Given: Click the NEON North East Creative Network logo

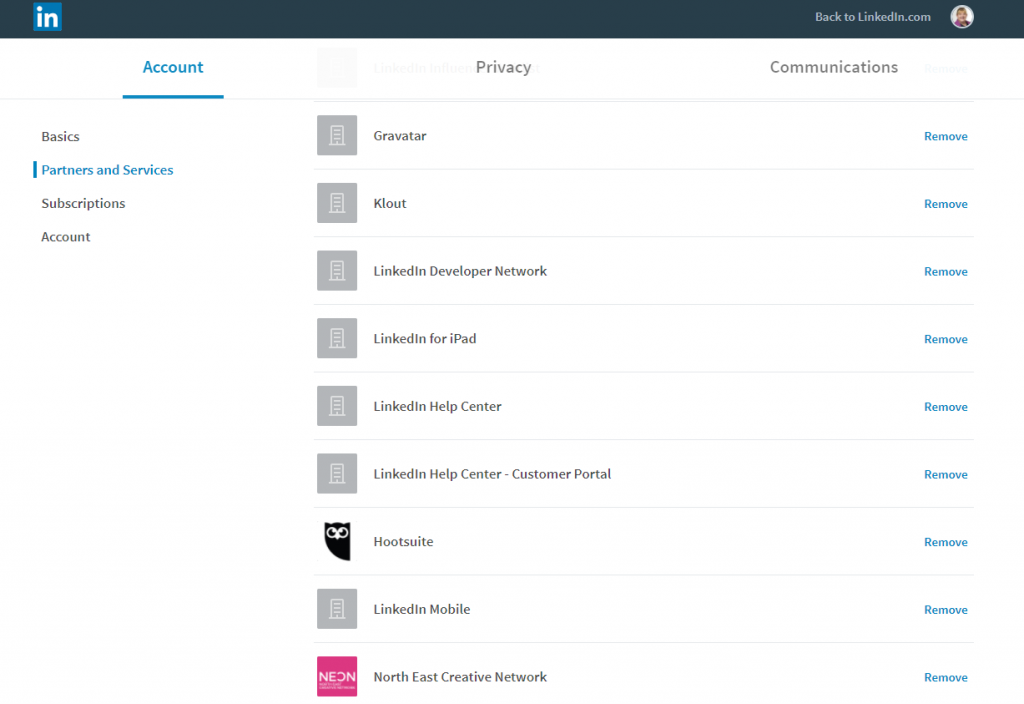Looking at the screenshot, I should [337, 677].
